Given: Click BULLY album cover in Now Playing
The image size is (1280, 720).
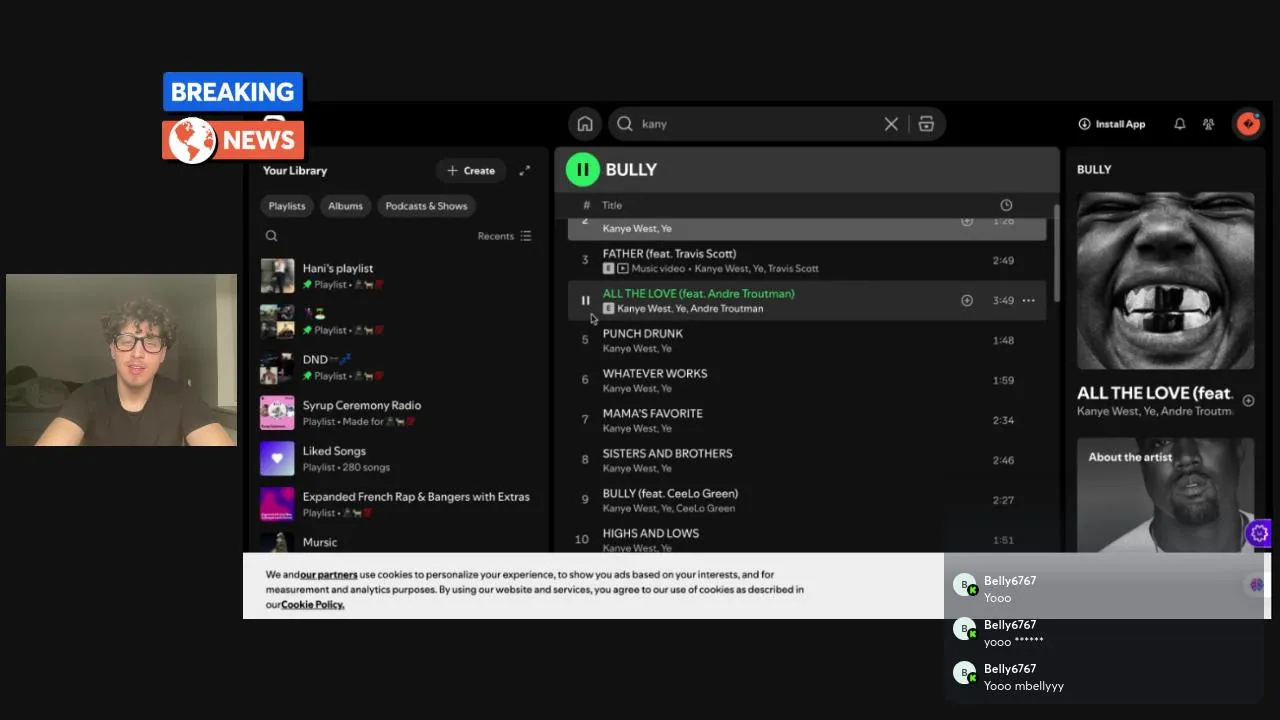Looking at the screenshot, I should [1165, 281].
